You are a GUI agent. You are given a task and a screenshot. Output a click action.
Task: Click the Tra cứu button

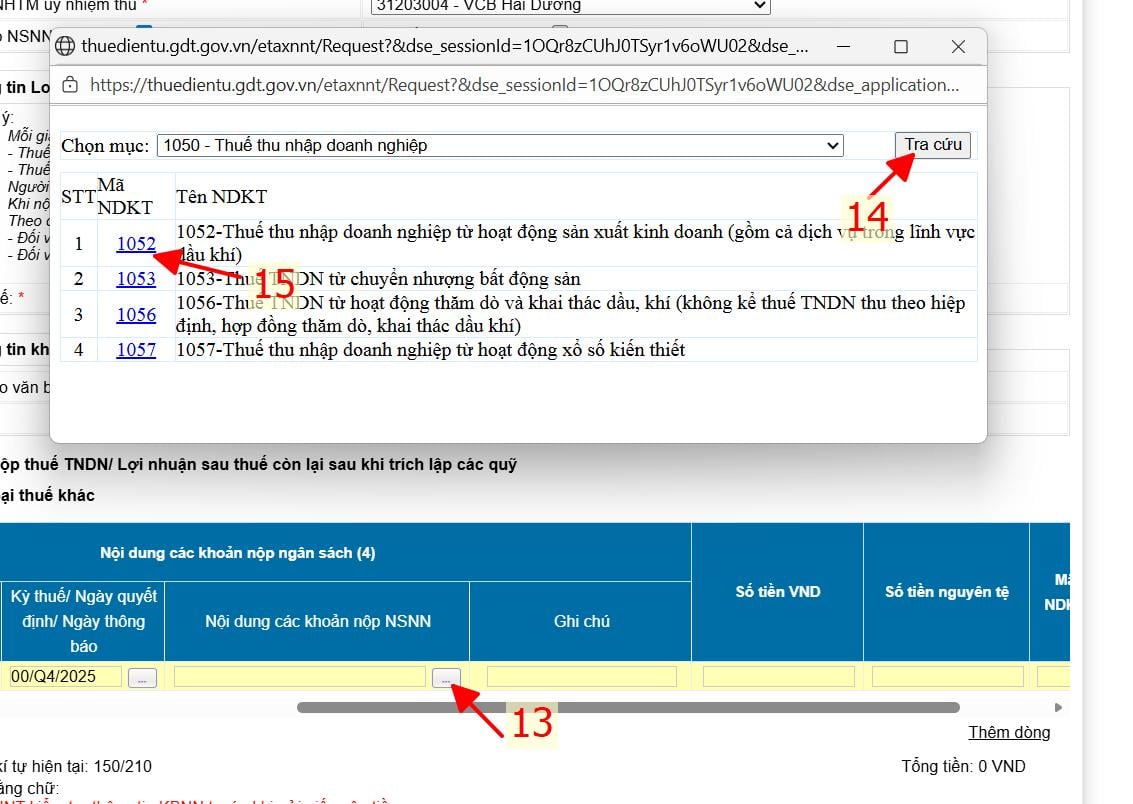point(933,144)
